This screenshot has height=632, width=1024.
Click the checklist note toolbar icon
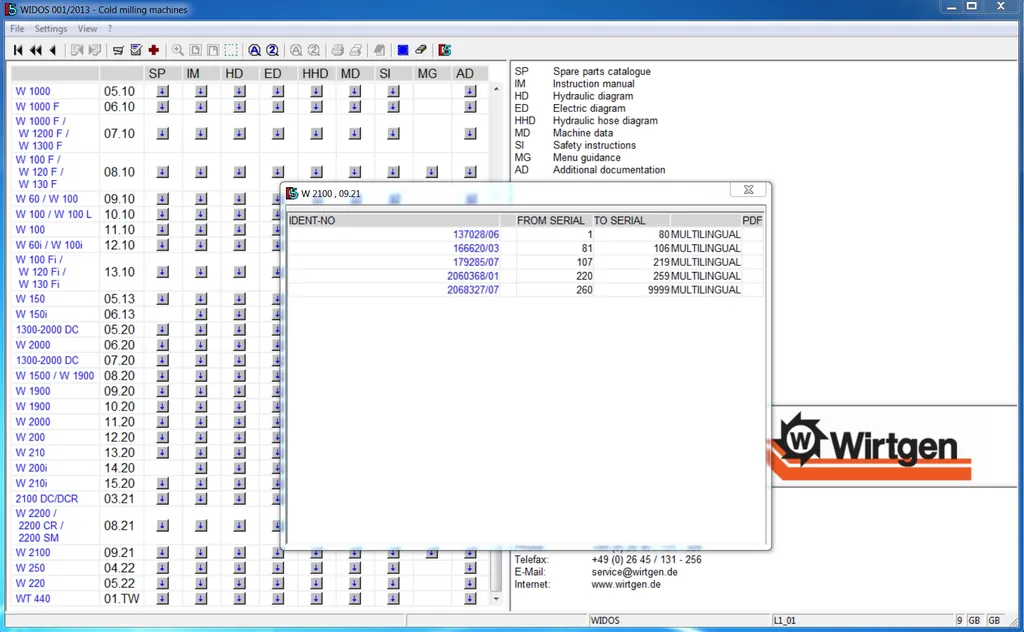point(136,50)
